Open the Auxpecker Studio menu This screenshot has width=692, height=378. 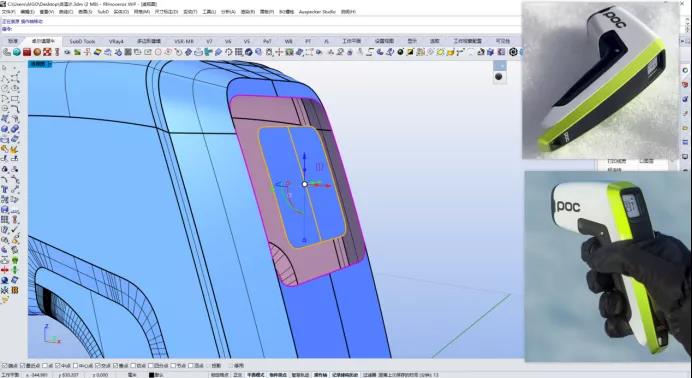pyautogui.click(x=317, y=12)
